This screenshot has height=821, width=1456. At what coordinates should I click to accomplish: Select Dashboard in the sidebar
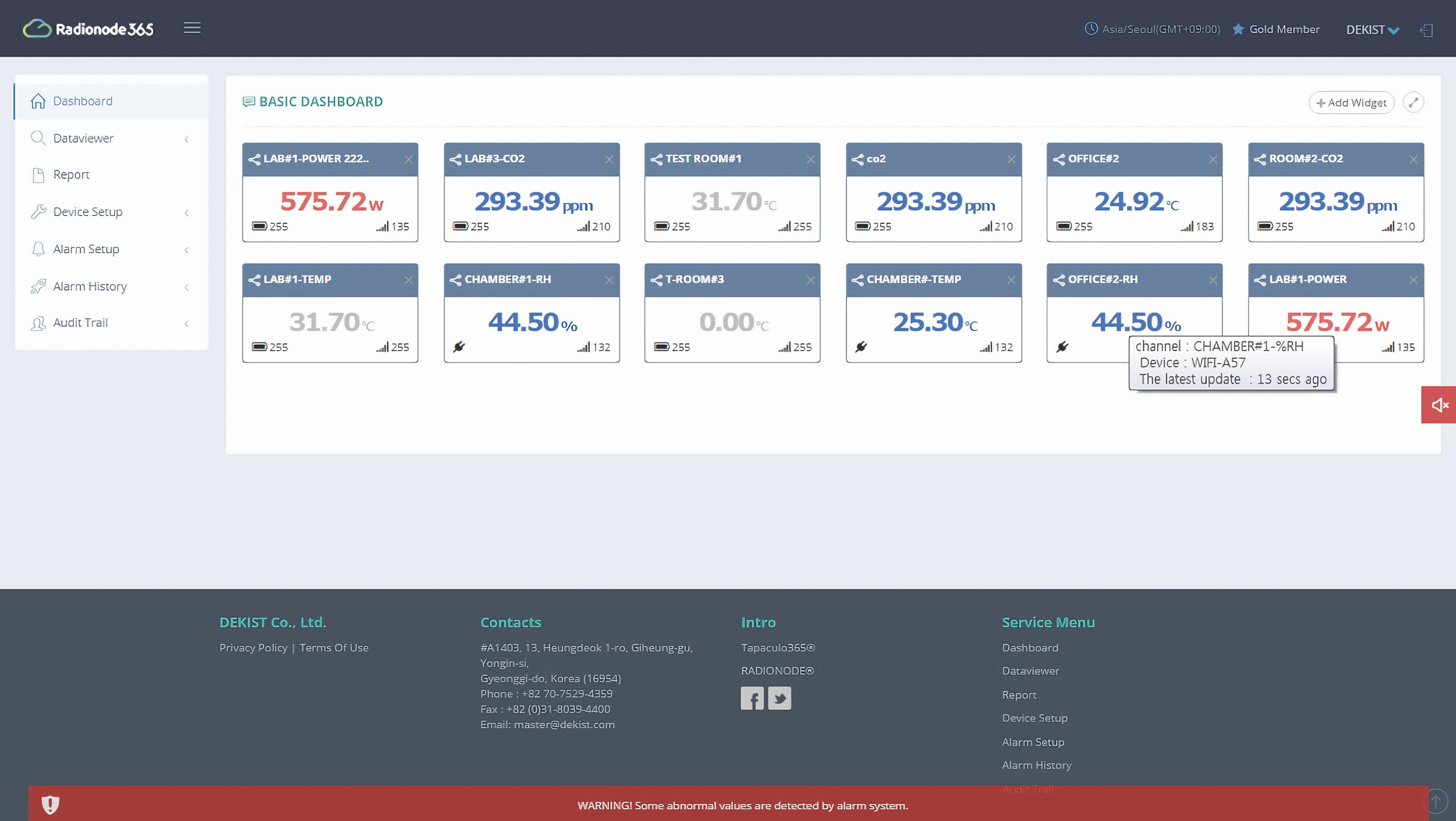point(82,101)
